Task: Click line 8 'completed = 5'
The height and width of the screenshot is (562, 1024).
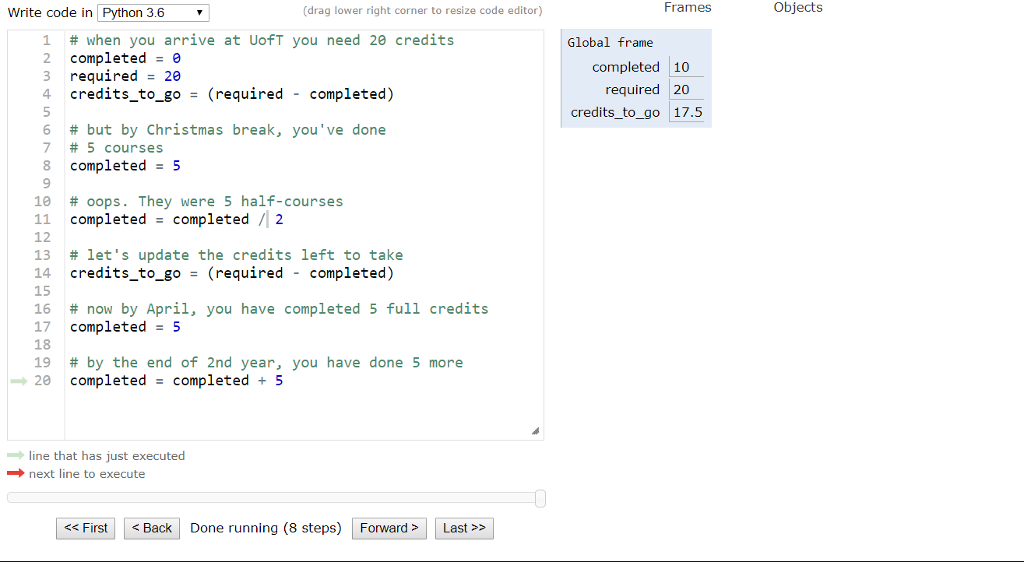Action: point(125,166)
